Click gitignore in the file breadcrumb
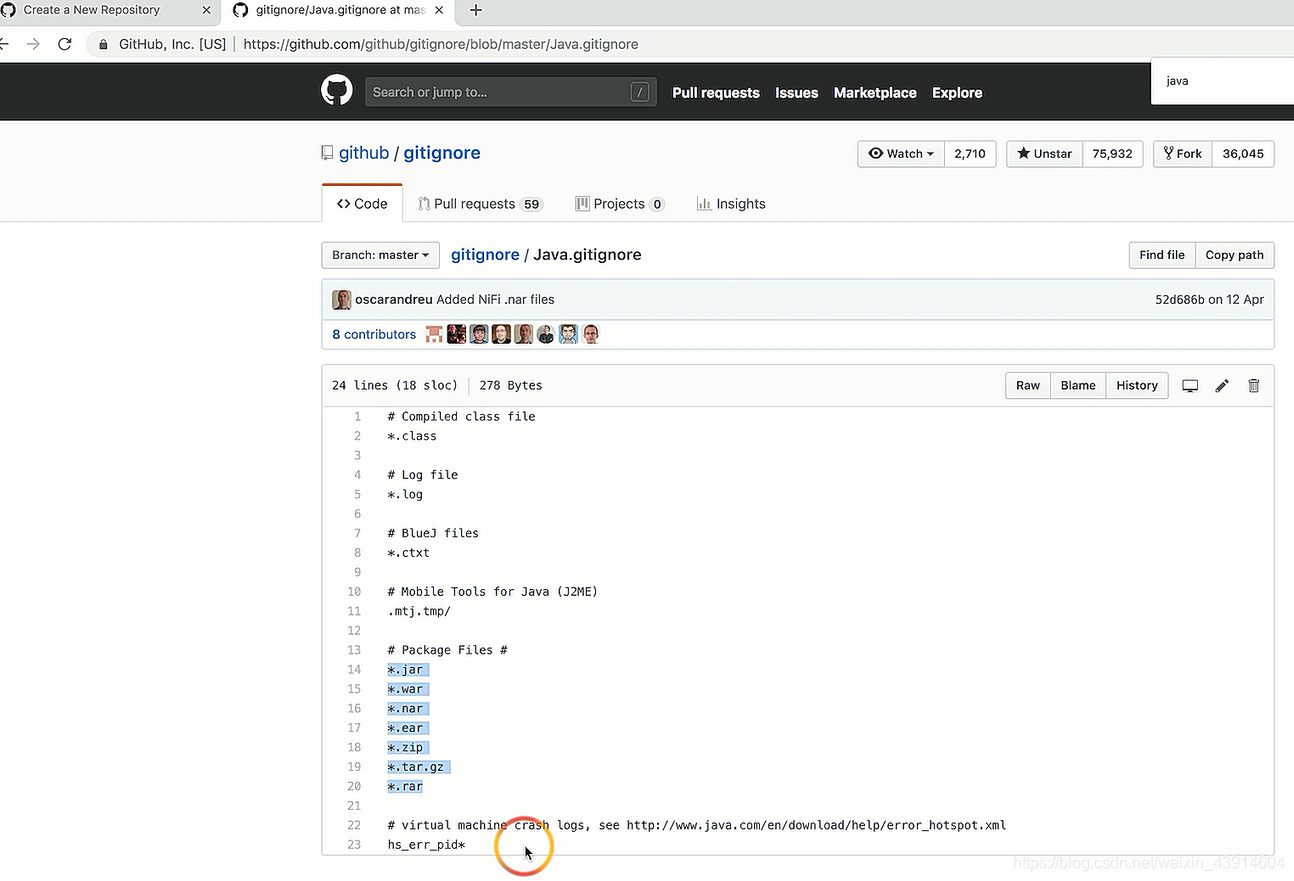Image resolution: width=1294 pixels, height=881 pixels. [x=485, y=255]
